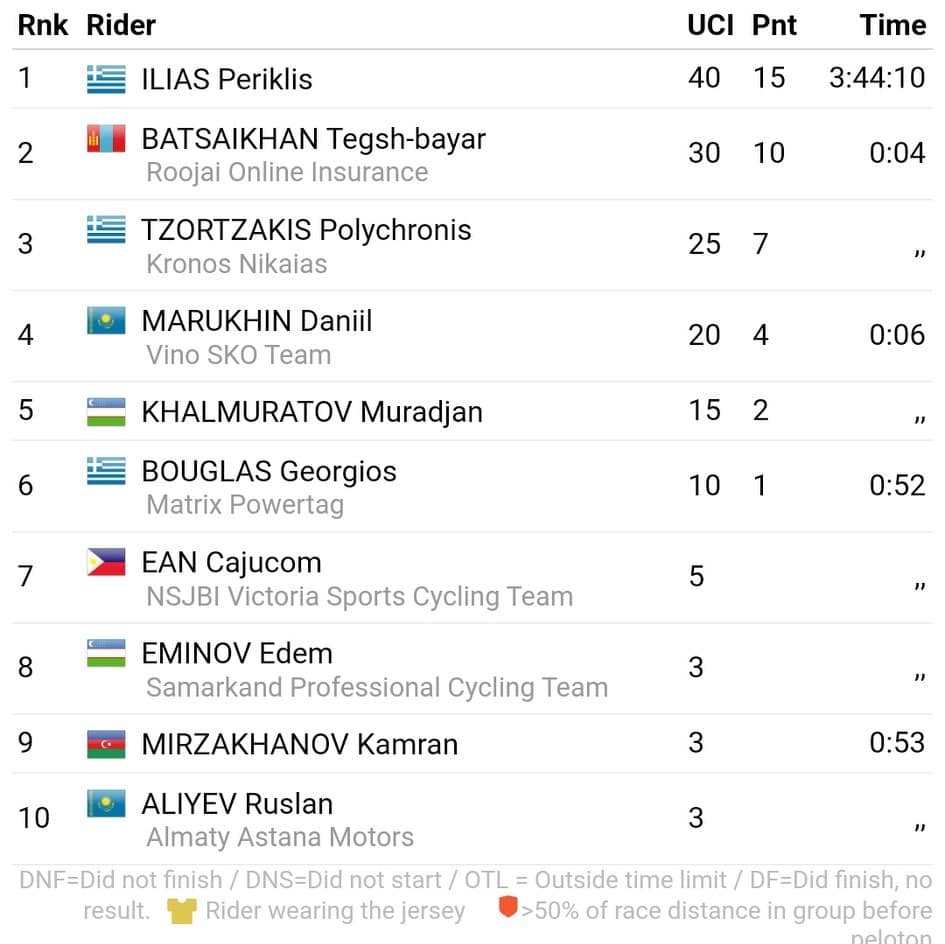Click the Philippines flag beside EAN Cajucom

click(106, 562)
